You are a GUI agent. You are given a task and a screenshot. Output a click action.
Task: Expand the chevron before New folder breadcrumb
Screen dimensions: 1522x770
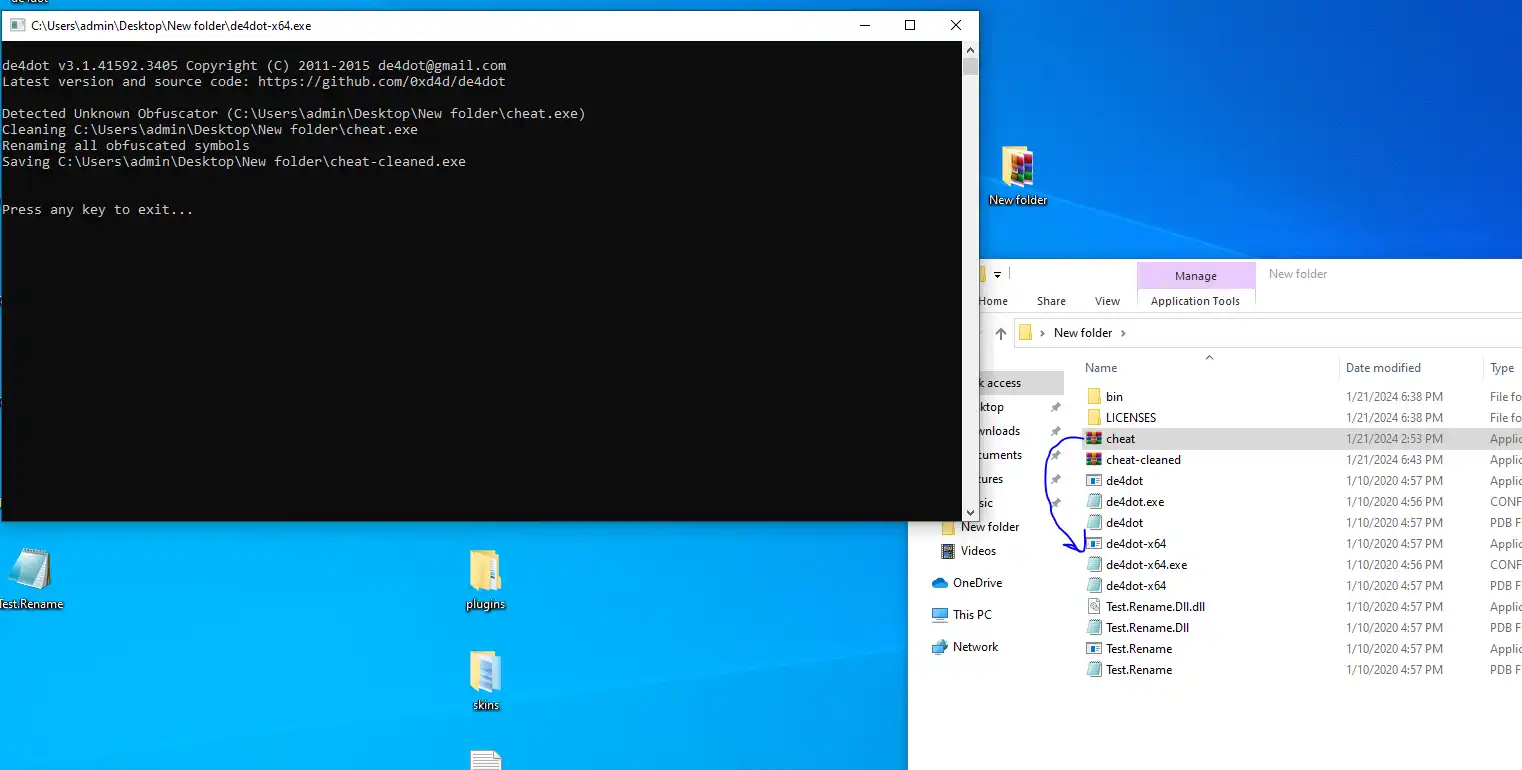[1043, 334]
